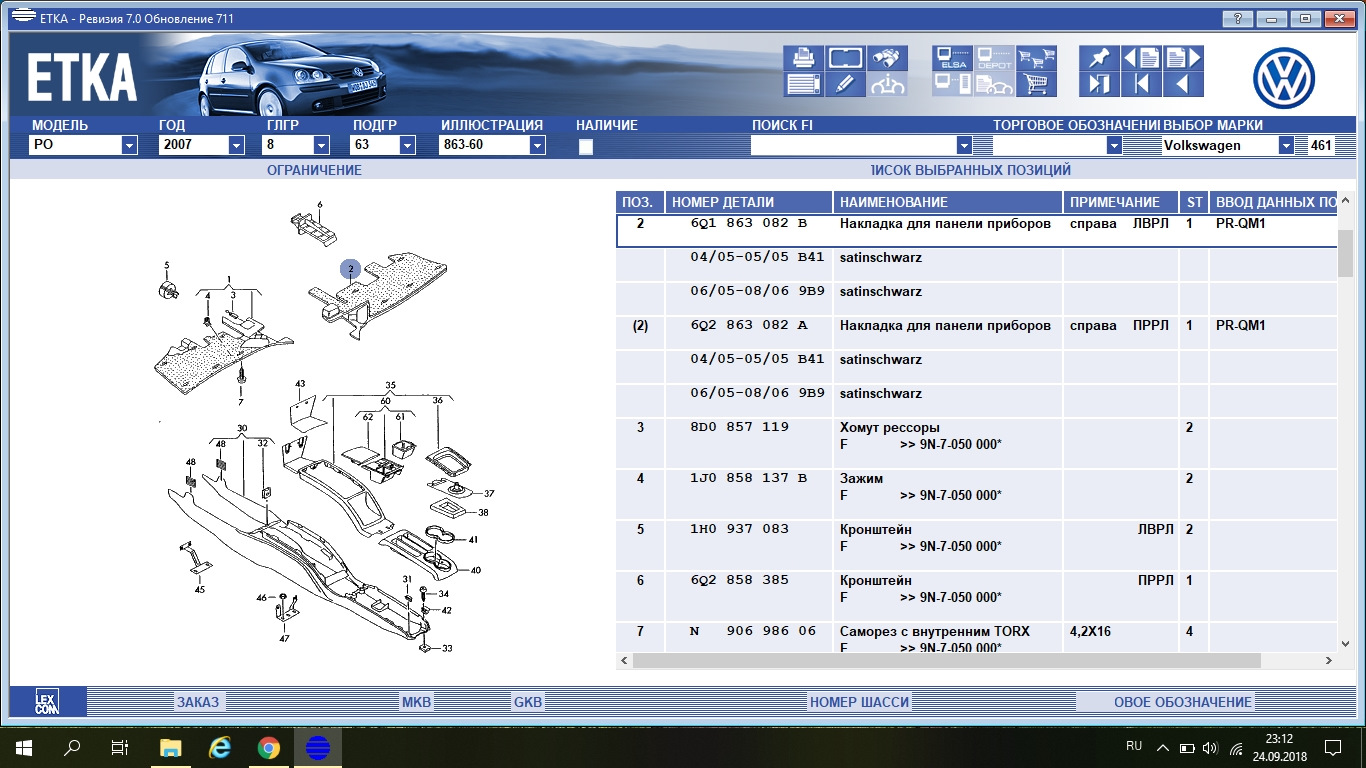Click the single shopping cart icon
Screen dimensions: 1366x768
[1037, 84]
